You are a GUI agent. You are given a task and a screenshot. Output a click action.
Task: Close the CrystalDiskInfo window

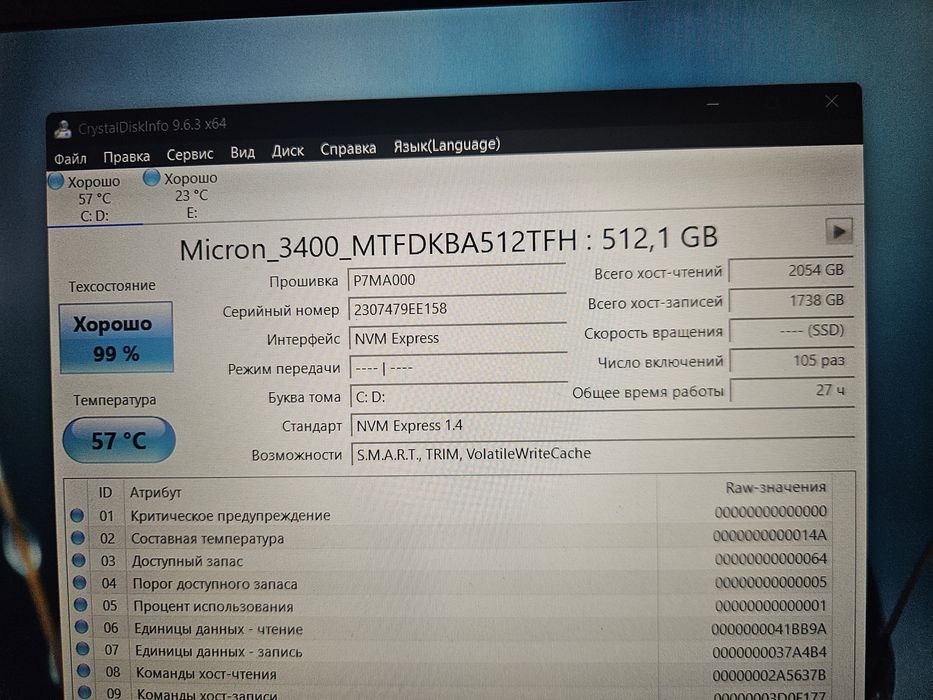coord(832,102)
